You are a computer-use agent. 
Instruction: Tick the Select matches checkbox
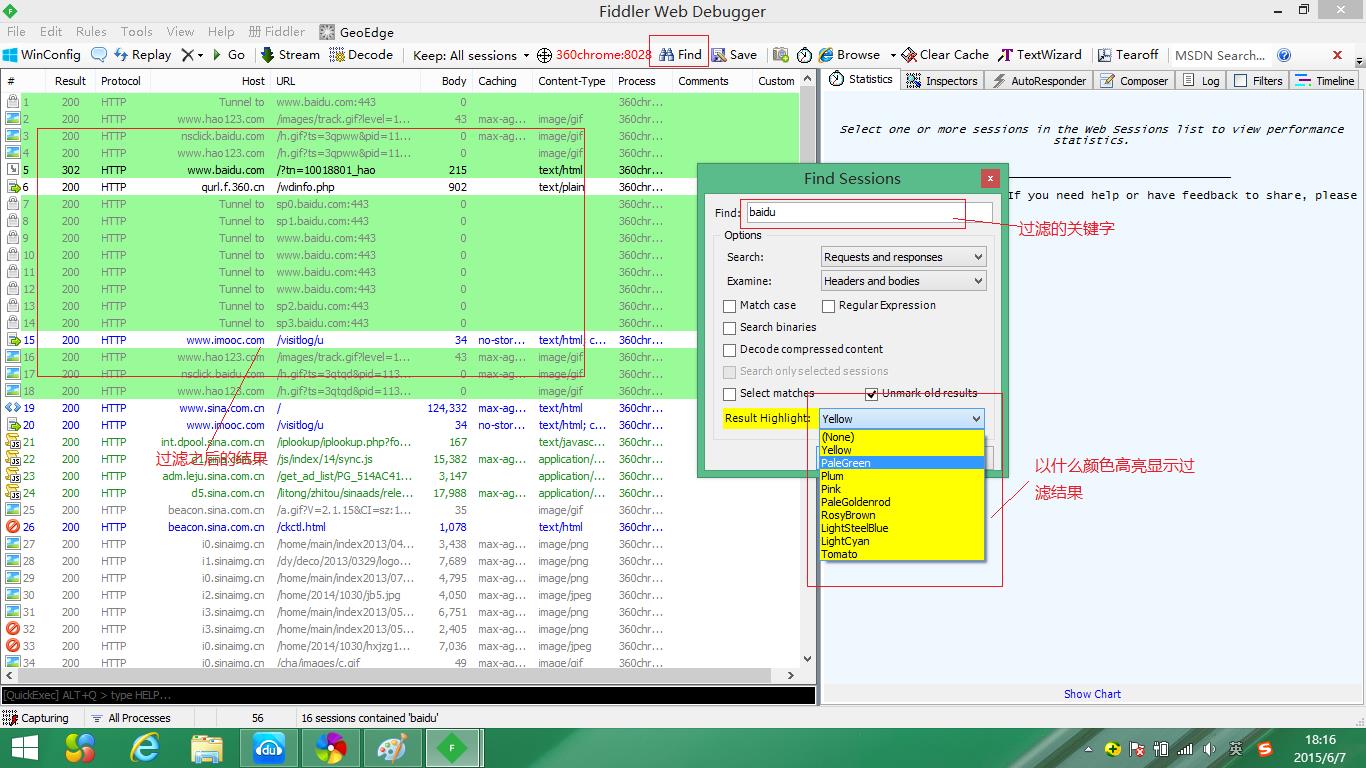(x=730, y=394)
